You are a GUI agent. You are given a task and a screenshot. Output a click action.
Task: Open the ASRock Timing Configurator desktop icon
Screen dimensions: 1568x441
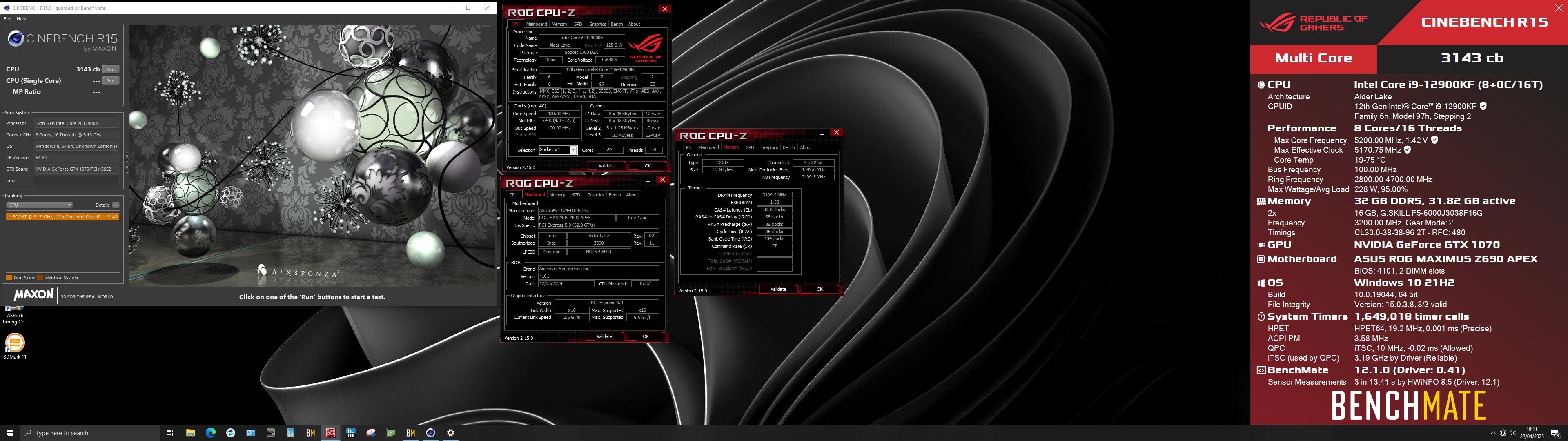pos(15,315)
